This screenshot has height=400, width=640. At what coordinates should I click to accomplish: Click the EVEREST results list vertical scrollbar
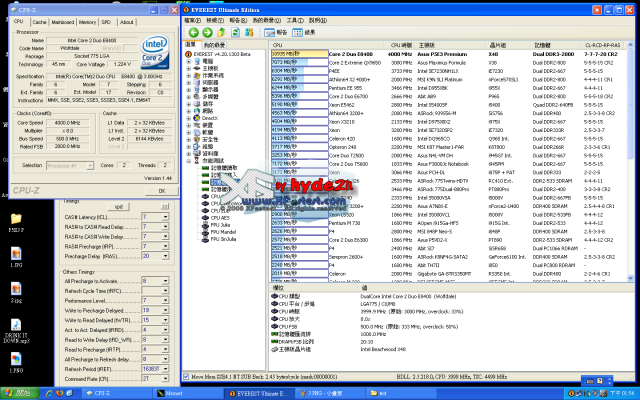630,161
